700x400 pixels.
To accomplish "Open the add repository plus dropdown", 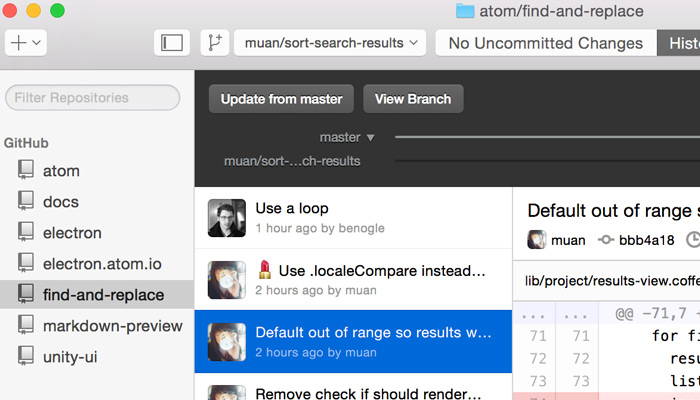I will 26,43.
